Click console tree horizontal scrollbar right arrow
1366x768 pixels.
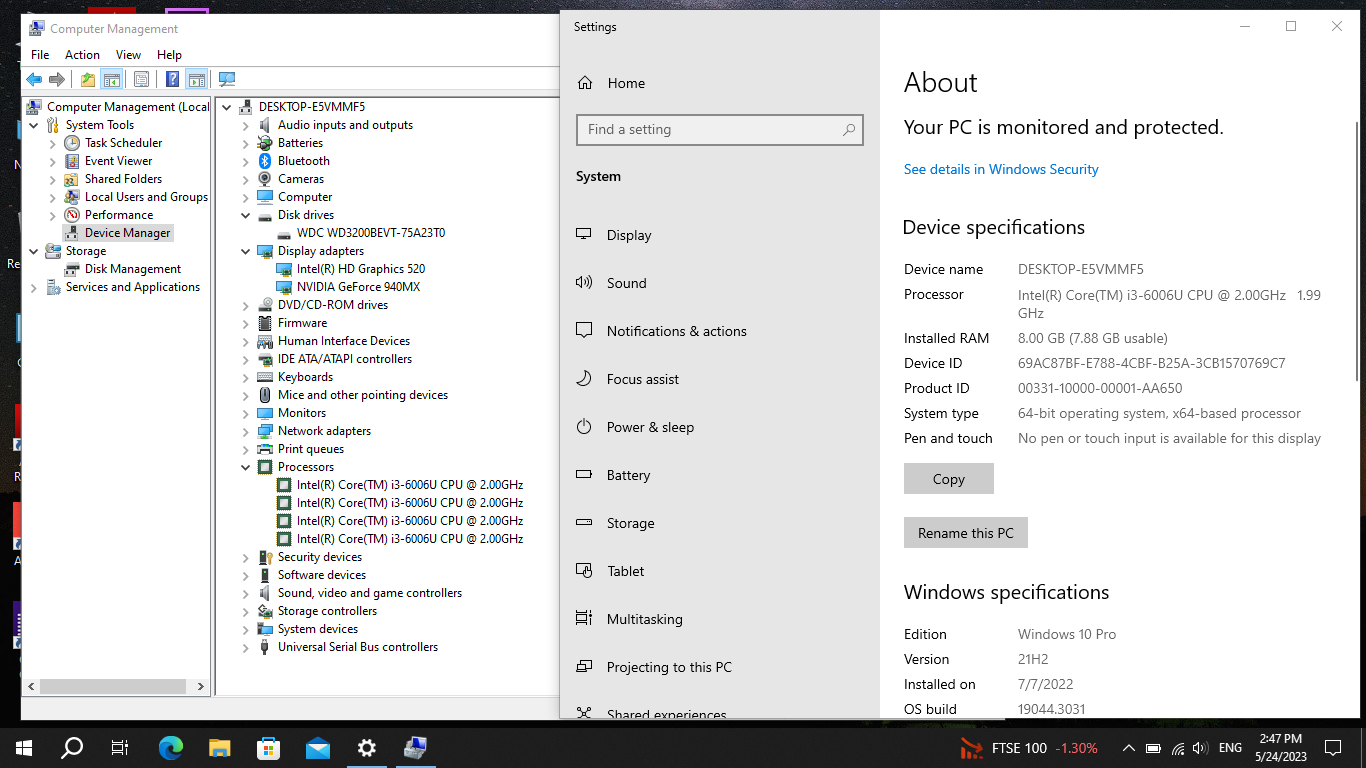click(x=201, y=687)
